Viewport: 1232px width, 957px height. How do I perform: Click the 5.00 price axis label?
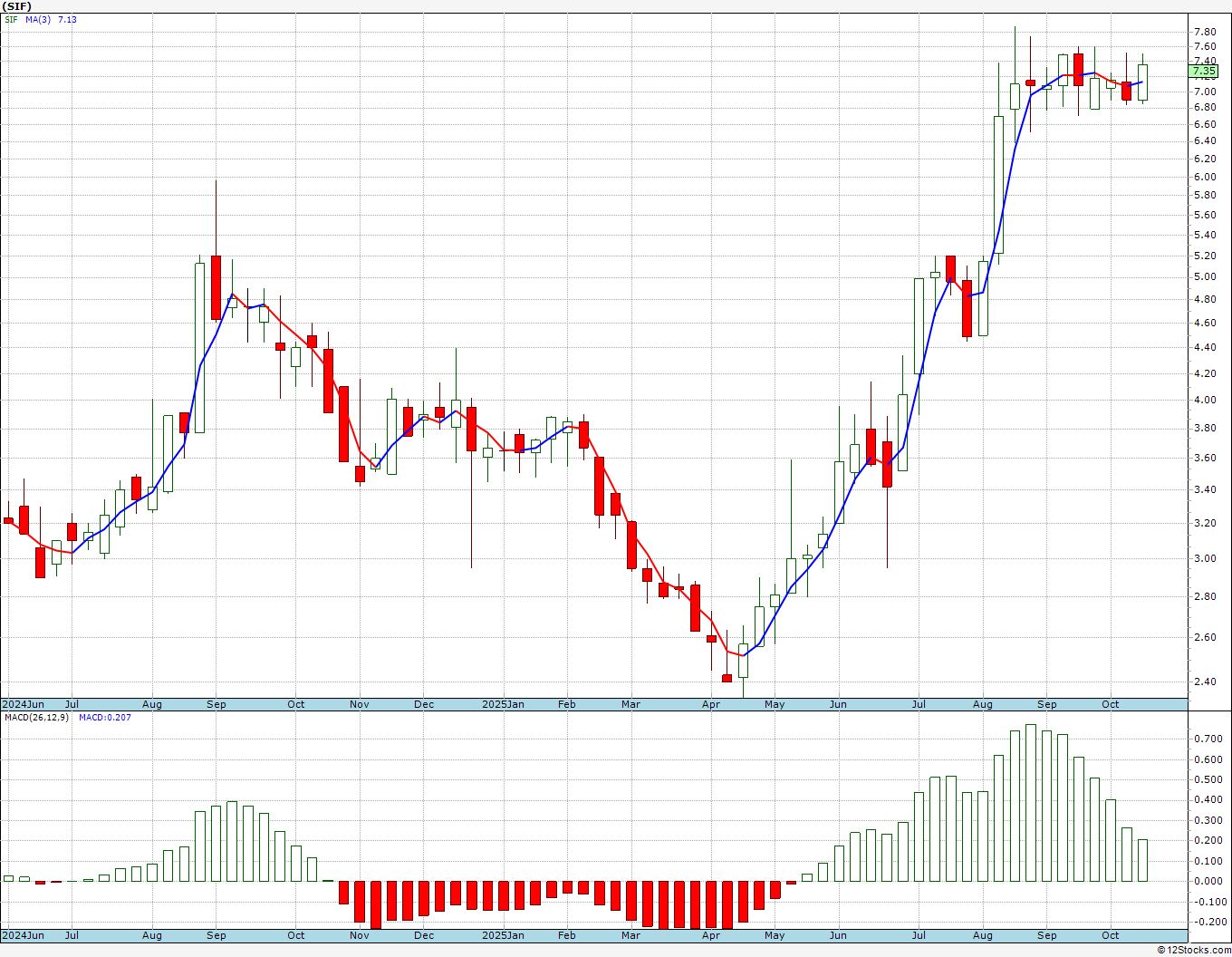pyautogui.click(x=1204, y=277)
